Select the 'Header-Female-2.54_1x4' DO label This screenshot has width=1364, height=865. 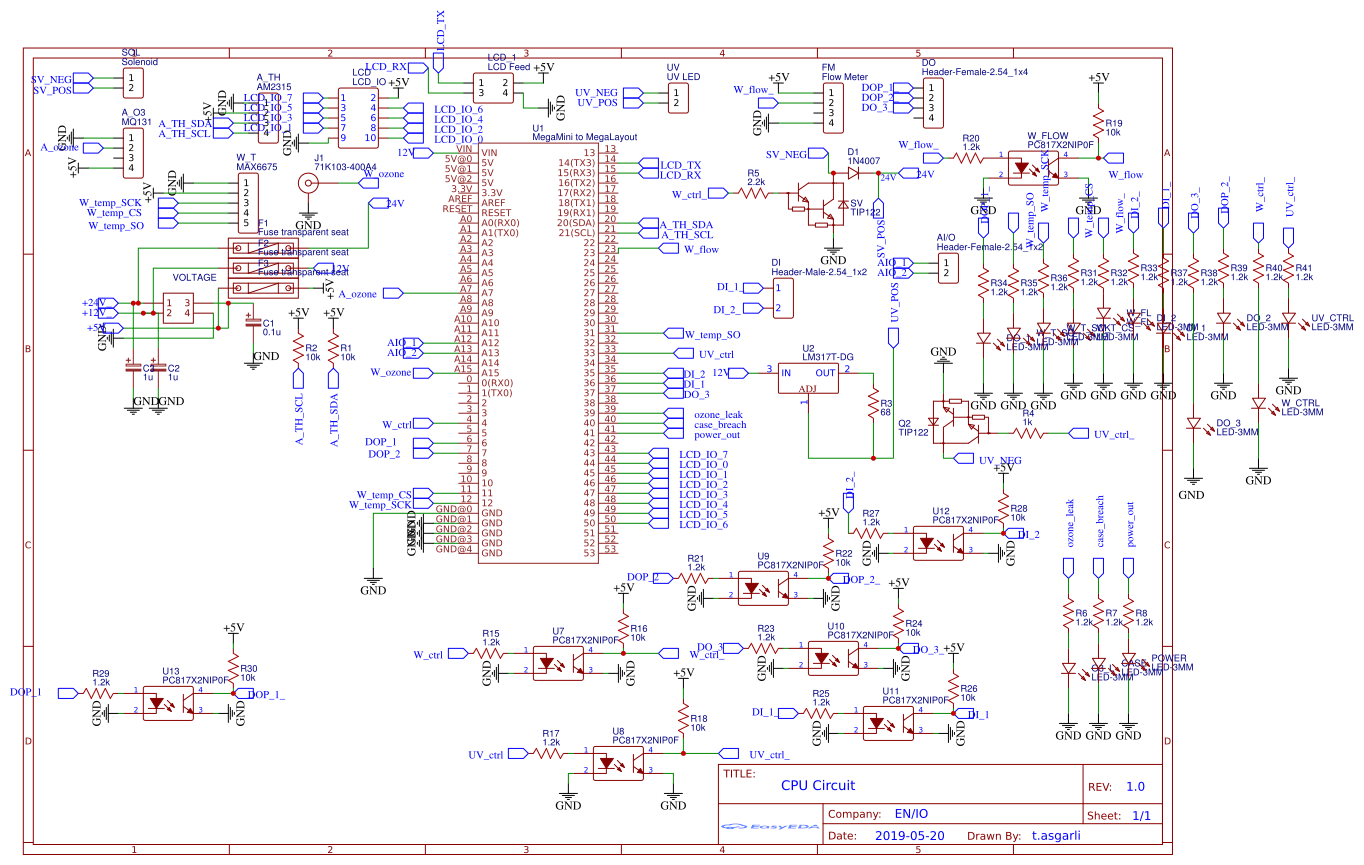pyautogui.click(x=976, y=72)
